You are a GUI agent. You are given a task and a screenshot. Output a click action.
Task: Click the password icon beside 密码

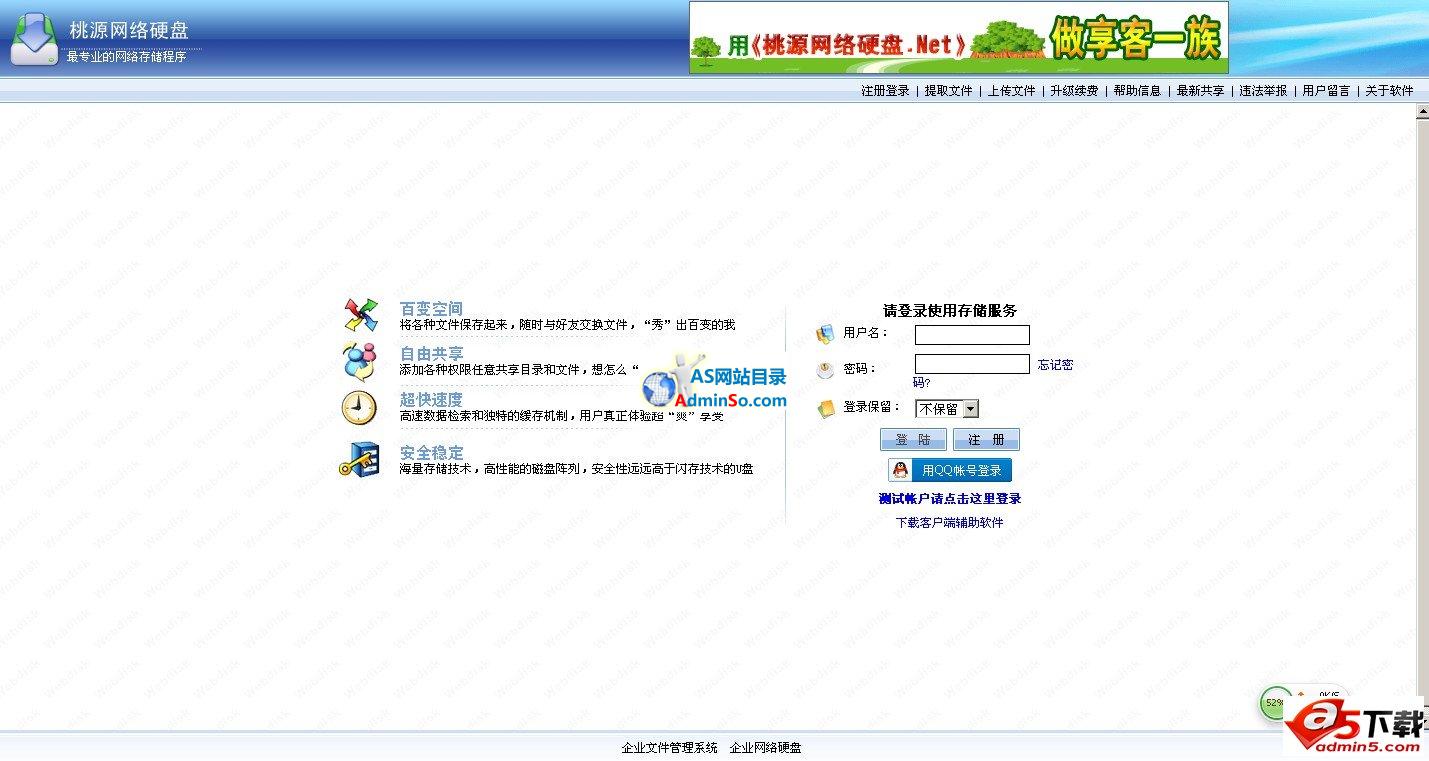825,371
